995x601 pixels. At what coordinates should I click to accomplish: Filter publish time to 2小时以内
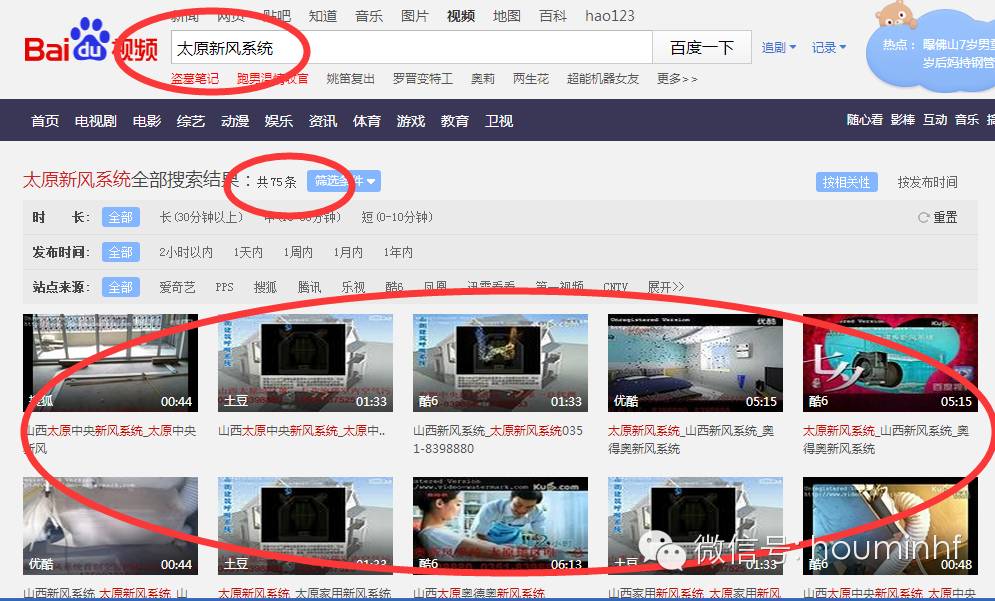point(186,252)
